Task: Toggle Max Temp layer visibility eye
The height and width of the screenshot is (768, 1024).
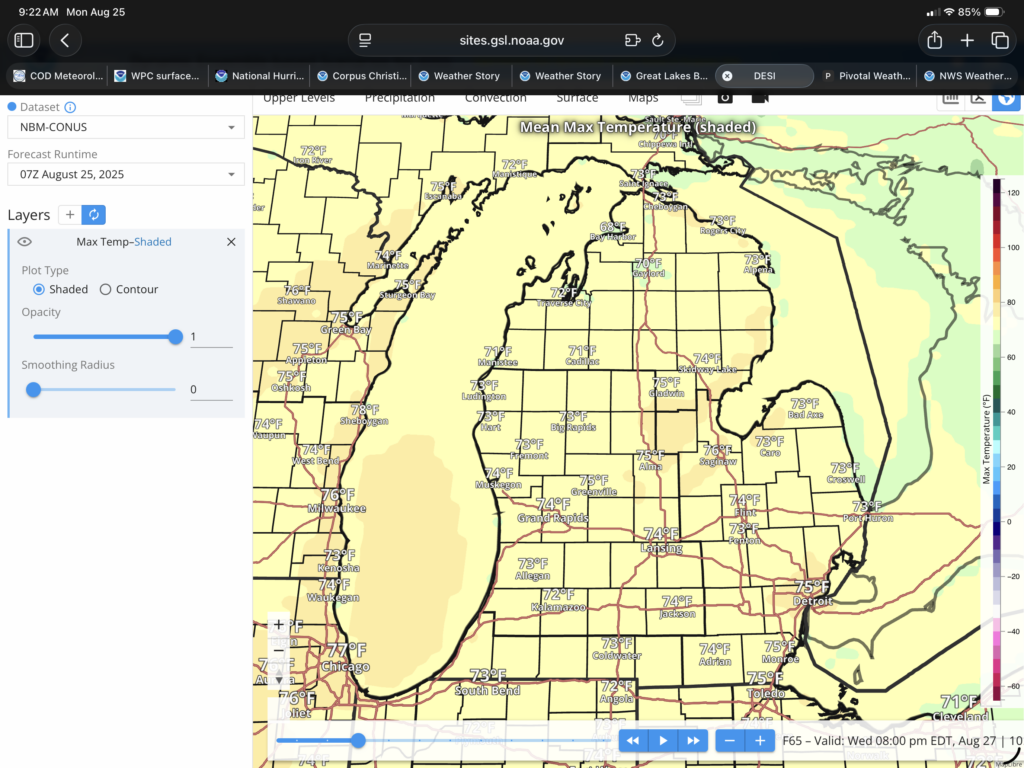Action: click(x=25, y=242)
